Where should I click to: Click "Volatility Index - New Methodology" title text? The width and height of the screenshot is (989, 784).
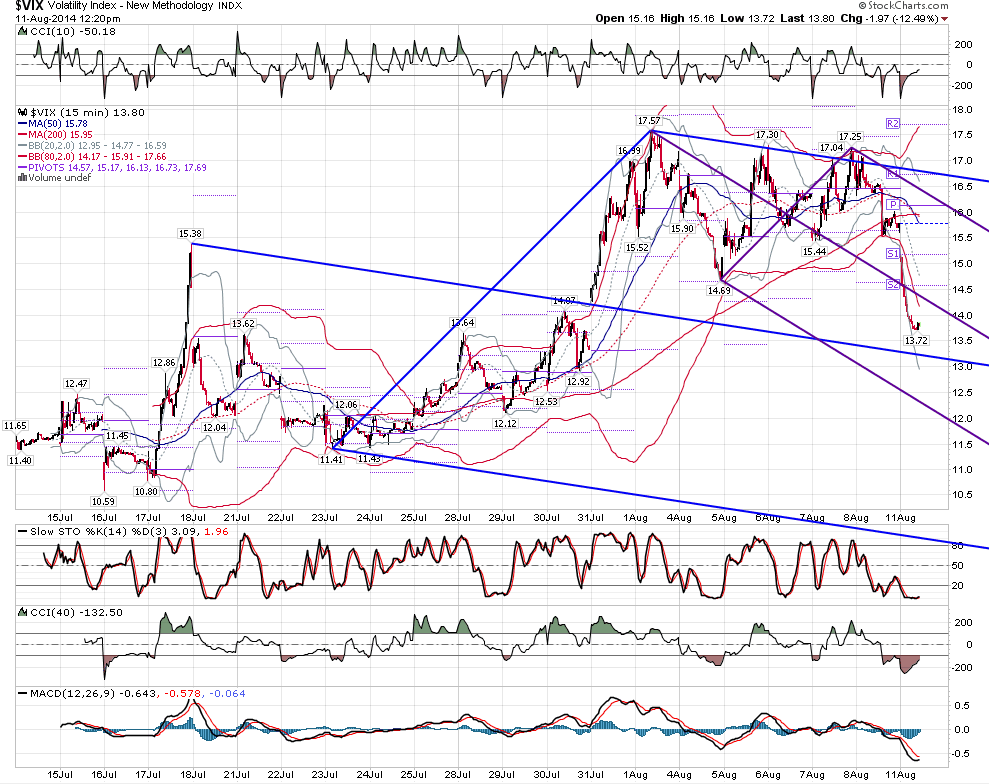(131, 6)
